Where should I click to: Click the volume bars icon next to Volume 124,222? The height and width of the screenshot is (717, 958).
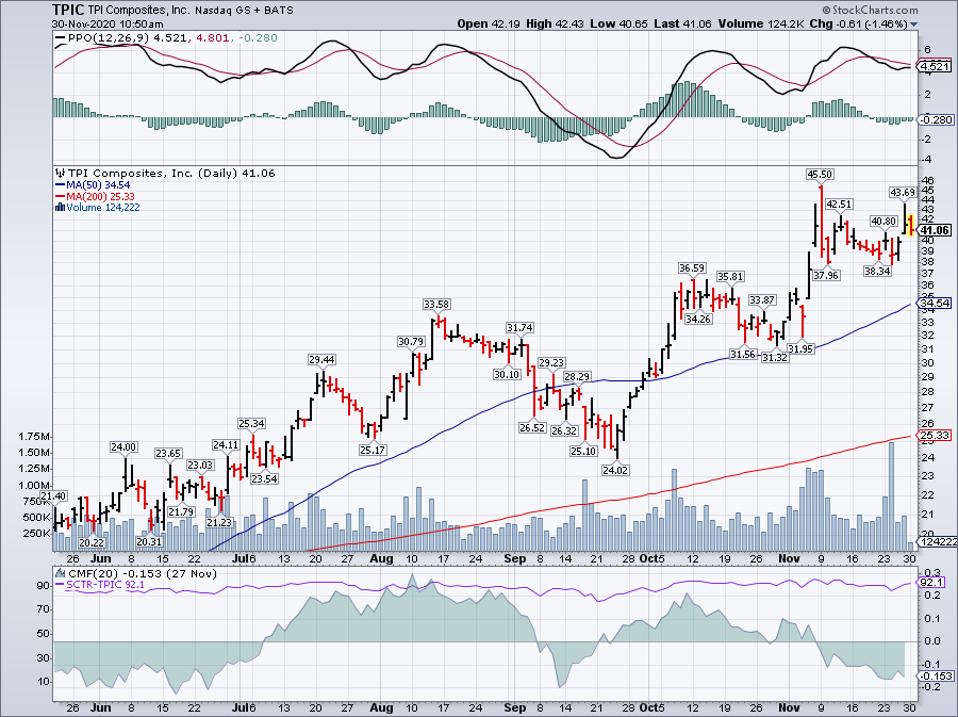(59, 208)
